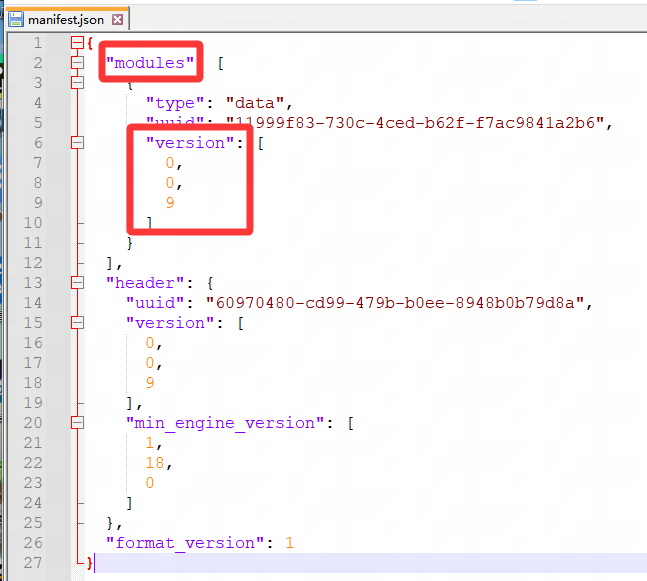647x581 pixels.
Task: Collapse the root object fold on line 1
Action: click(x=77, y=43)
